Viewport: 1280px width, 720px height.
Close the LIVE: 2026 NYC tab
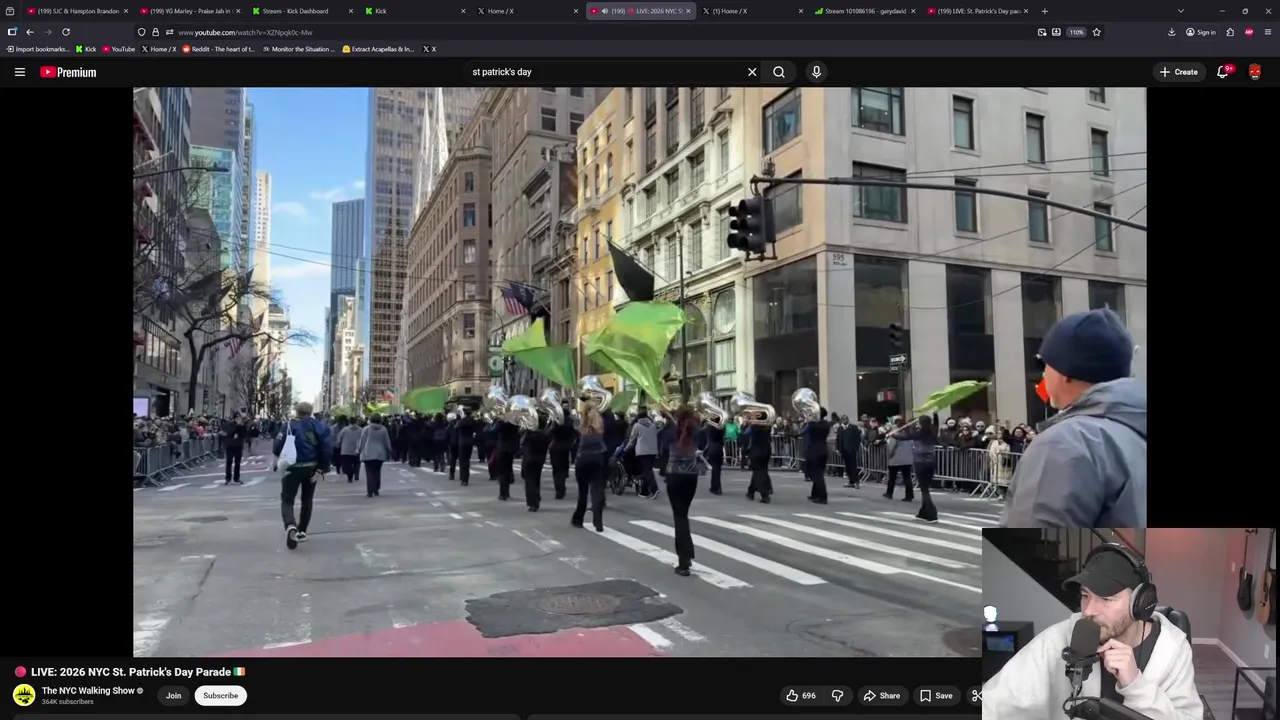688,11
